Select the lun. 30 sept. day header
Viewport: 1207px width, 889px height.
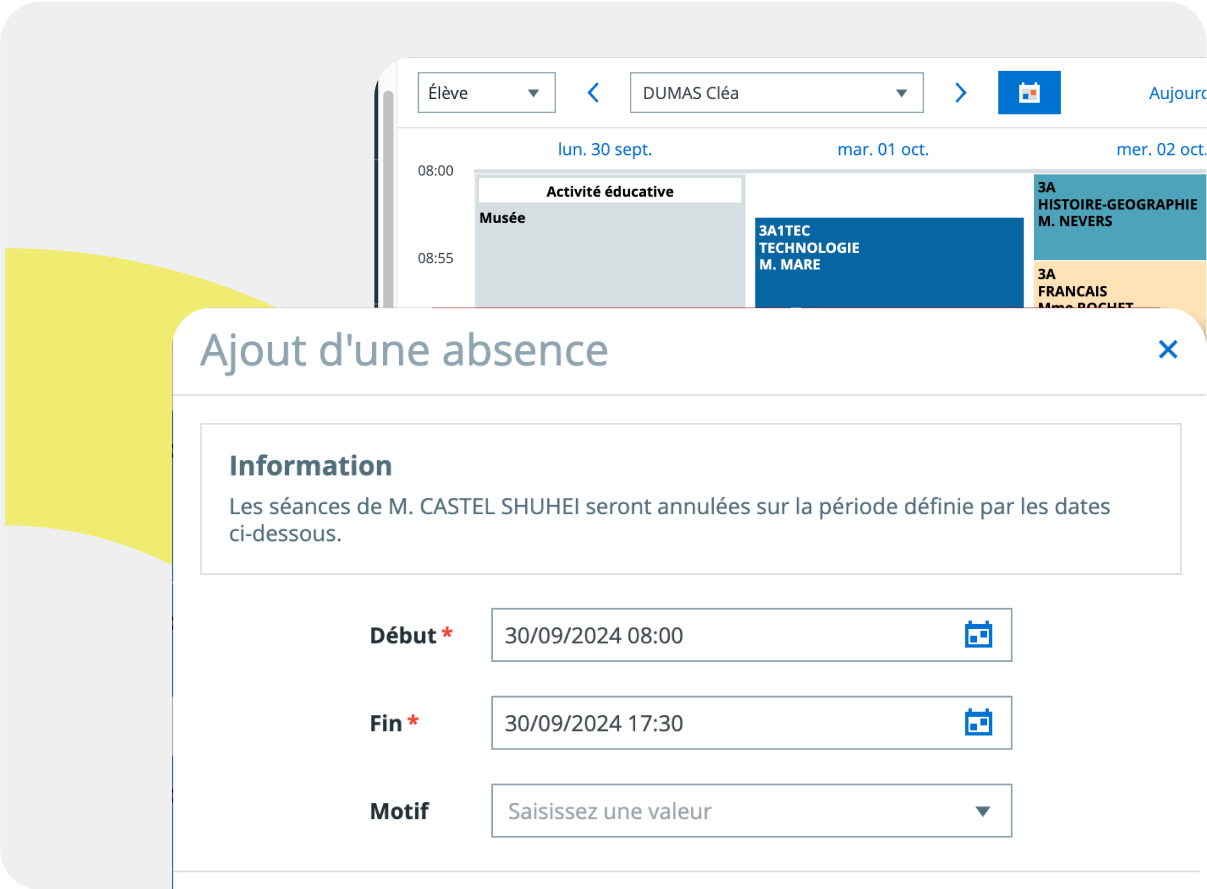[x=605, y=149]
